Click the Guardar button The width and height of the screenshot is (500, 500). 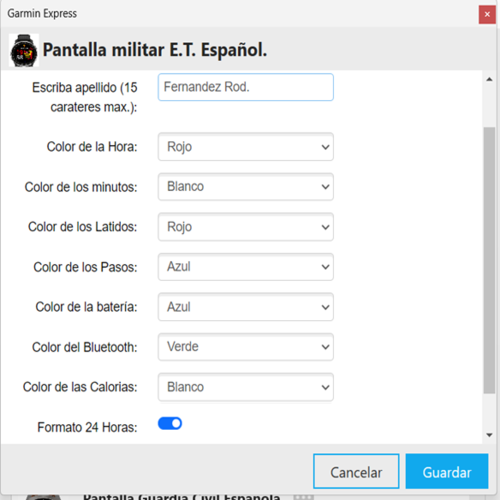coord(447,471)
